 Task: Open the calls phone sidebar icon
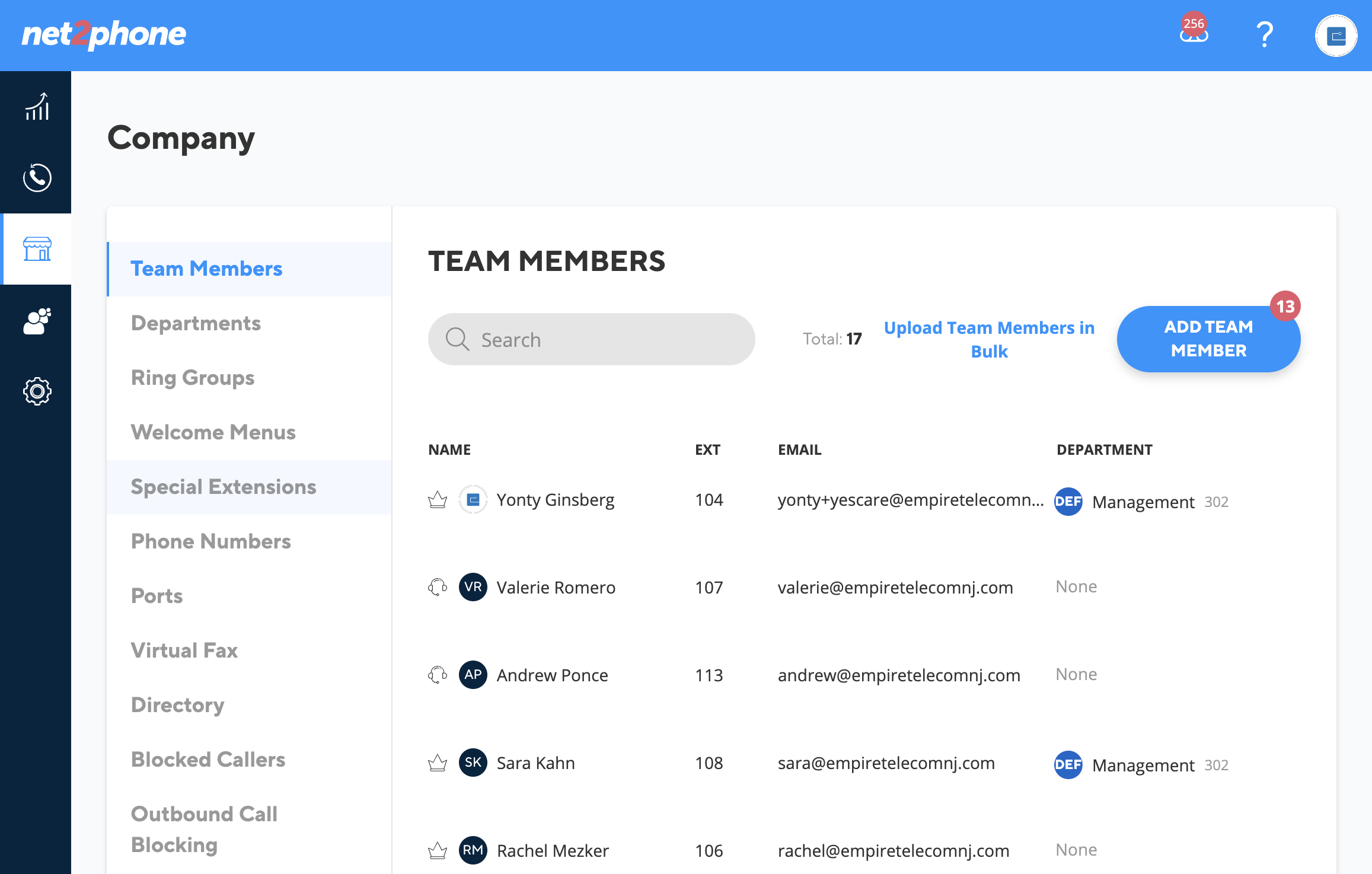(37, 177)
